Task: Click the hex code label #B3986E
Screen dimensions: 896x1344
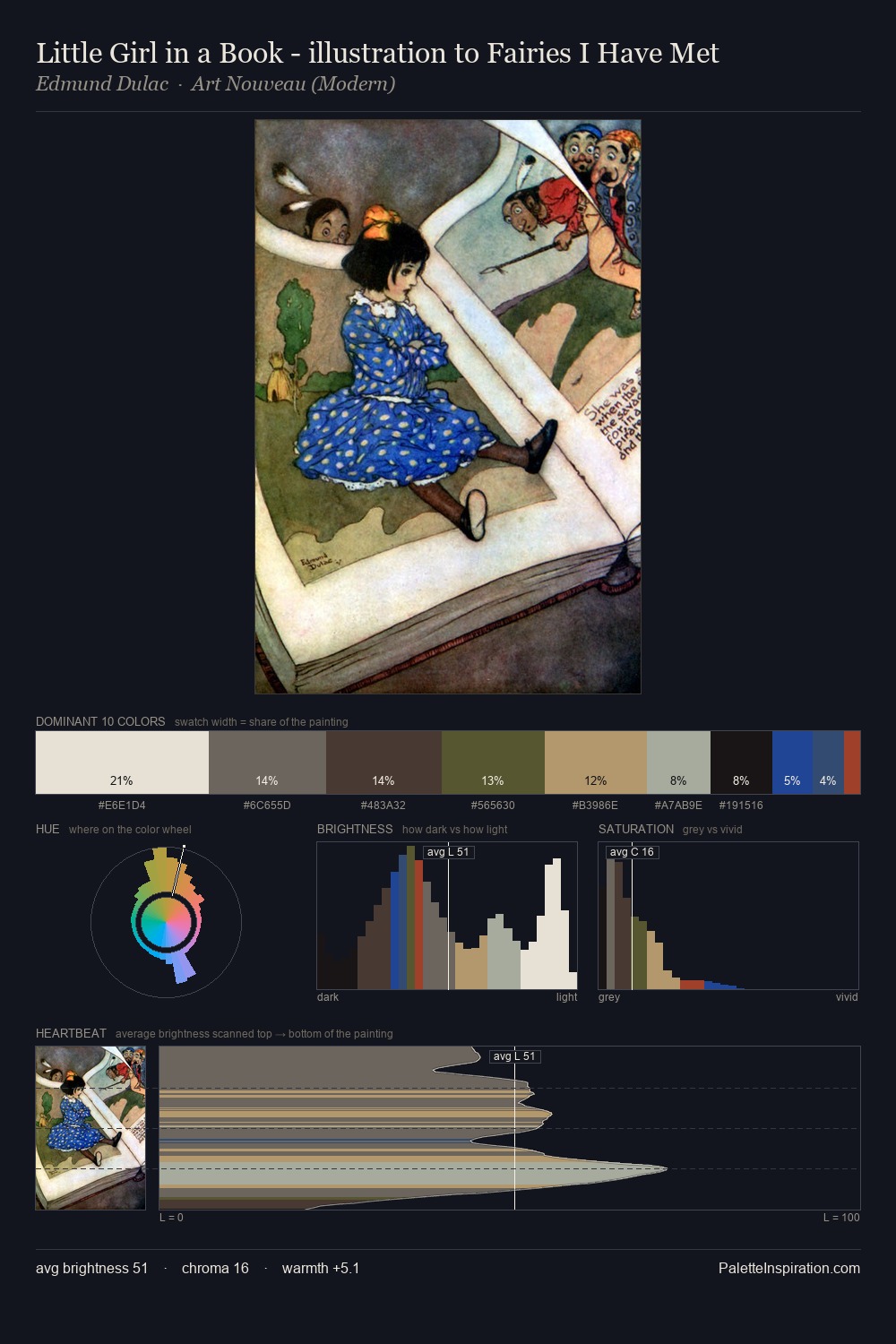Action: tap(595, 806)
